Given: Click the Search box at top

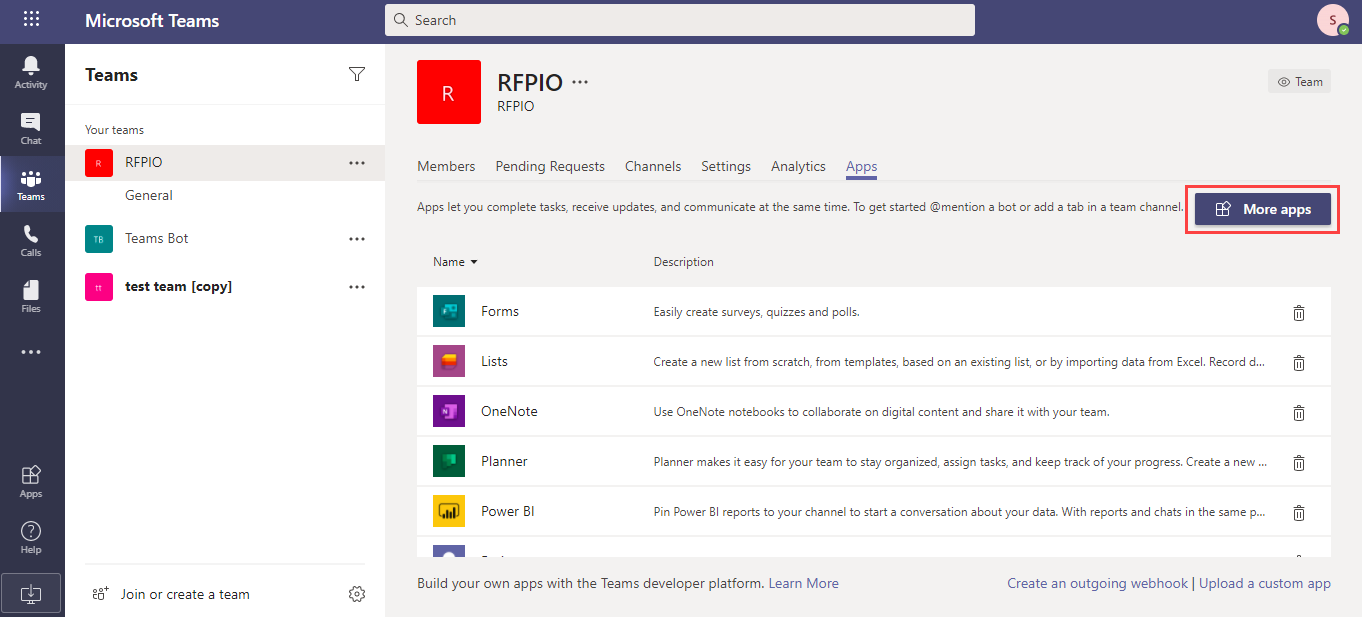Looking at the screenshot, I should pos(680,20).
